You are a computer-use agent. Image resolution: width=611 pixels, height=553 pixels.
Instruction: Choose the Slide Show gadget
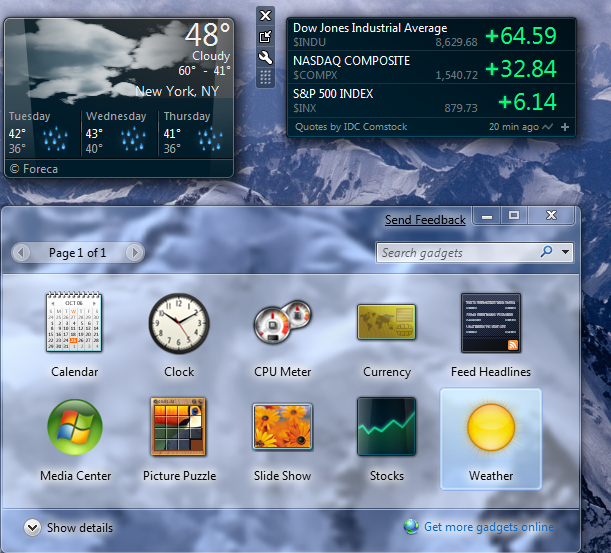(x=283, y=426)
